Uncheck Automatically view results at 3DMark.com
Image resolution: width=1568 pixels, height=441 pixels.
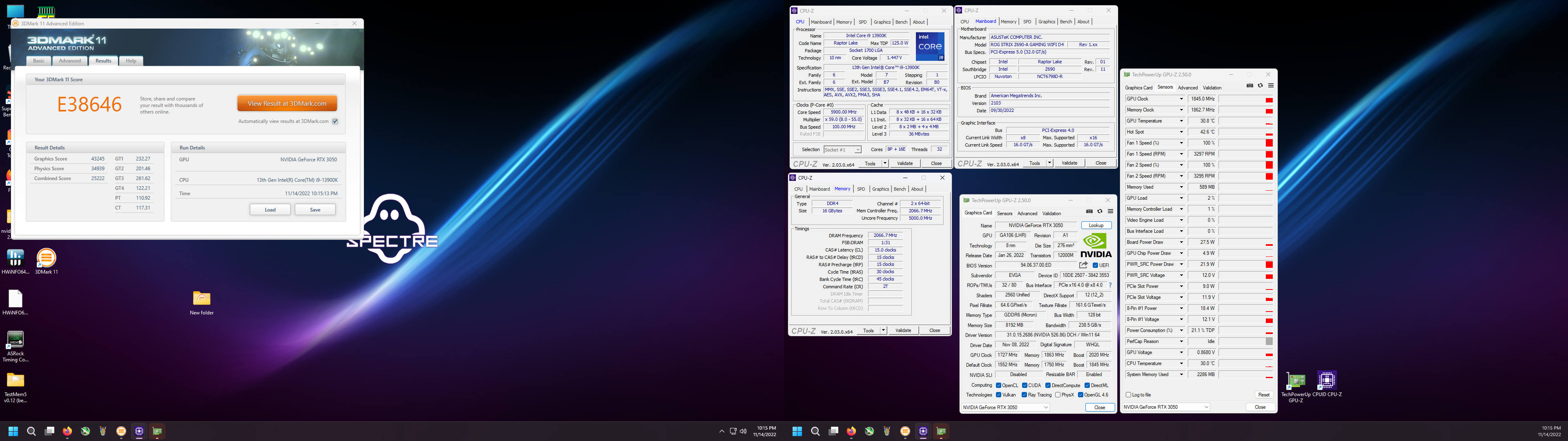pos(335,121)
